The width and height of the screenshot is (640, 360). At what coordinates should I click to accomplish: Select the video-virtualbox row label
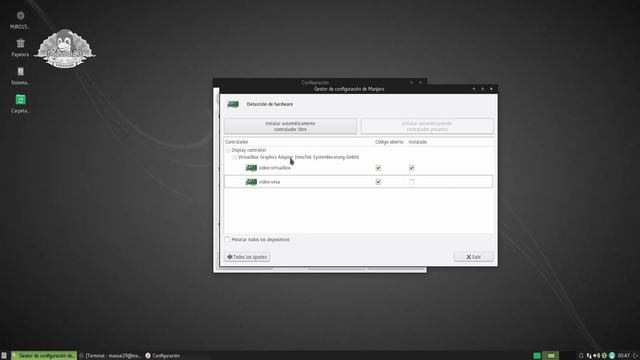tap(274, 168)
